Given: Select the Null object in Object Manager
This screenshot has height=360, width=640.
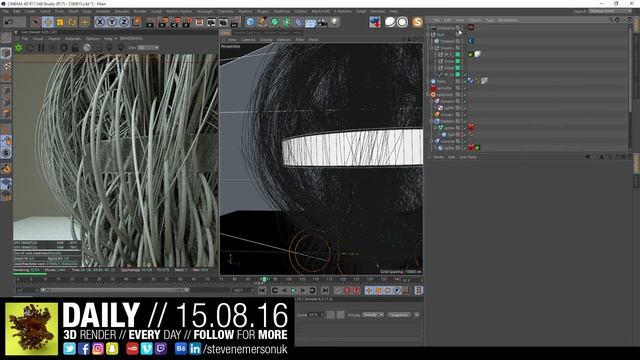Looking at the screenshot, I should [441, 35].
